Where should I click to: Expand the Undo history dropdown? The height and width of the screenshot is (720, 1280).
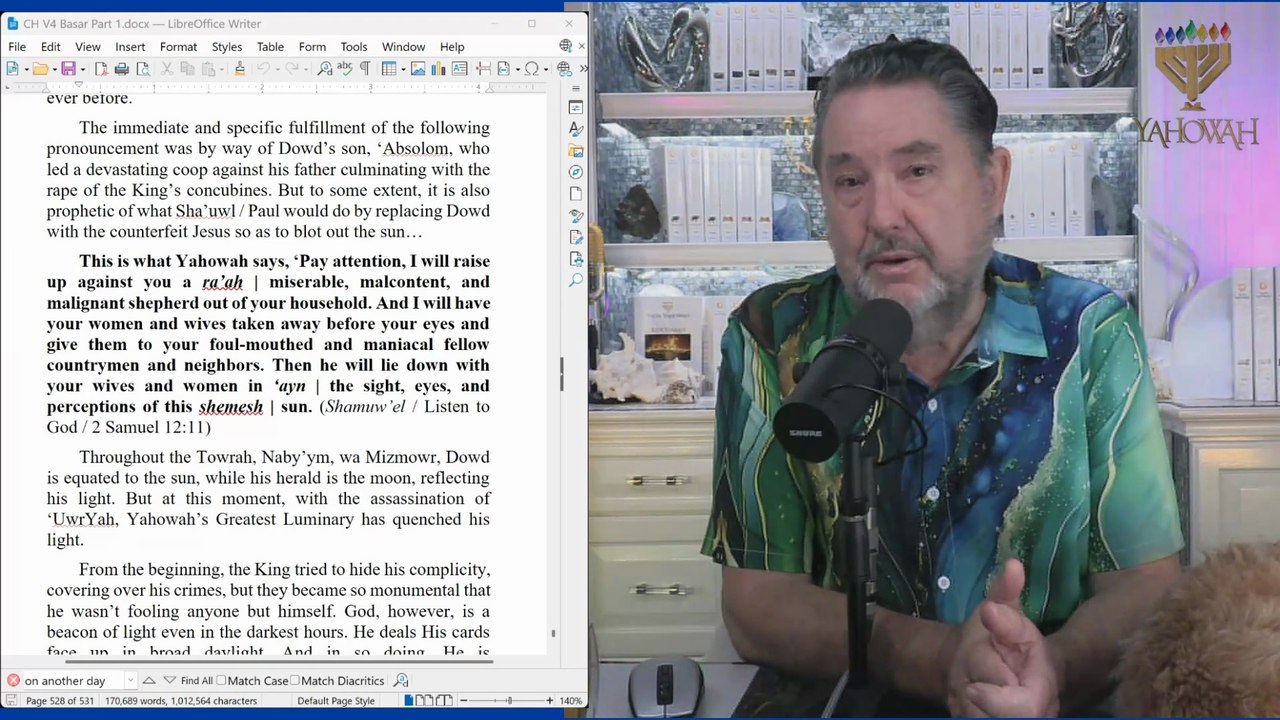click(x=276, y=69)
